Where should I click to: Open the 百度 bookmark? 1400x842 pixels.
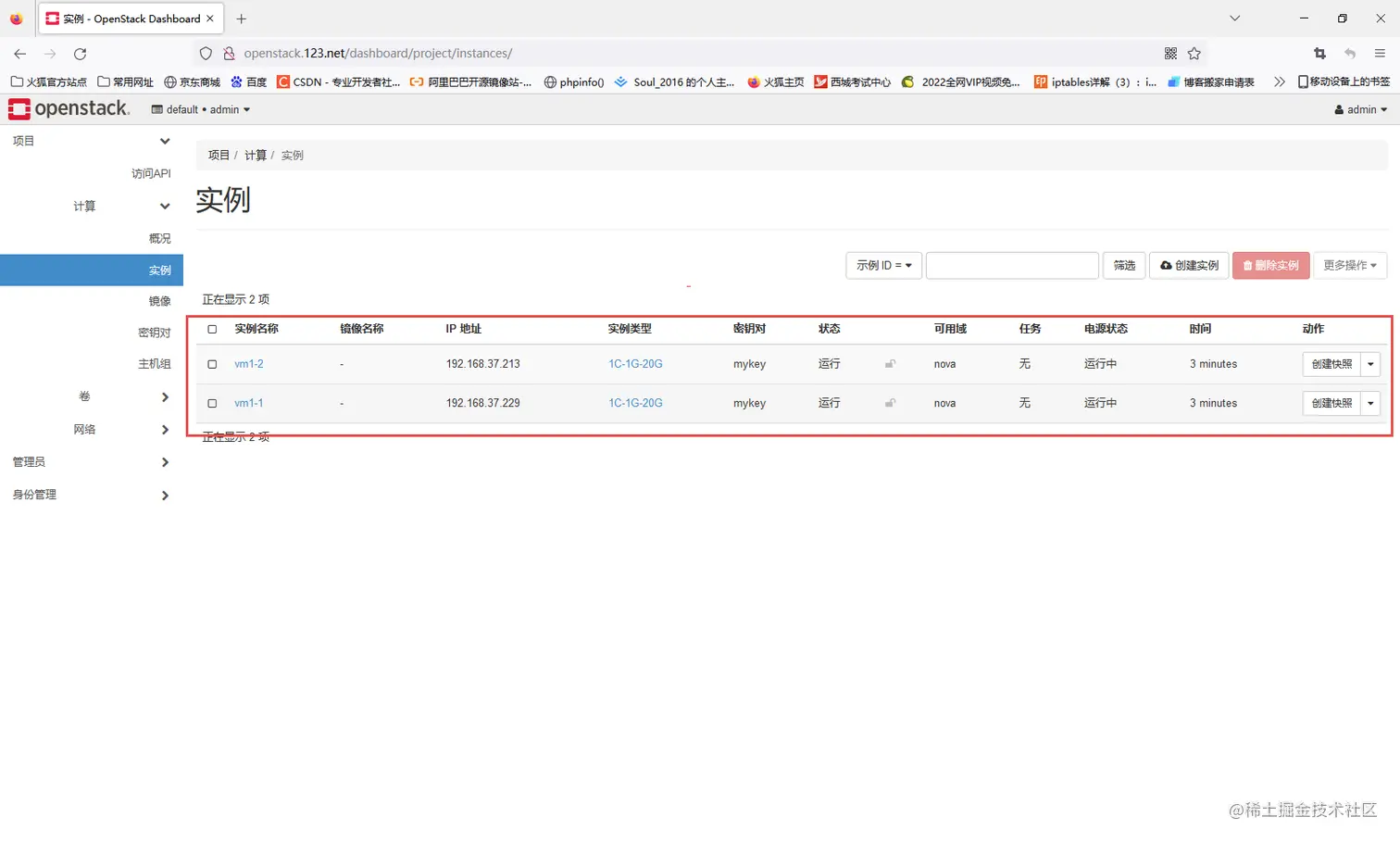[249, 82]
